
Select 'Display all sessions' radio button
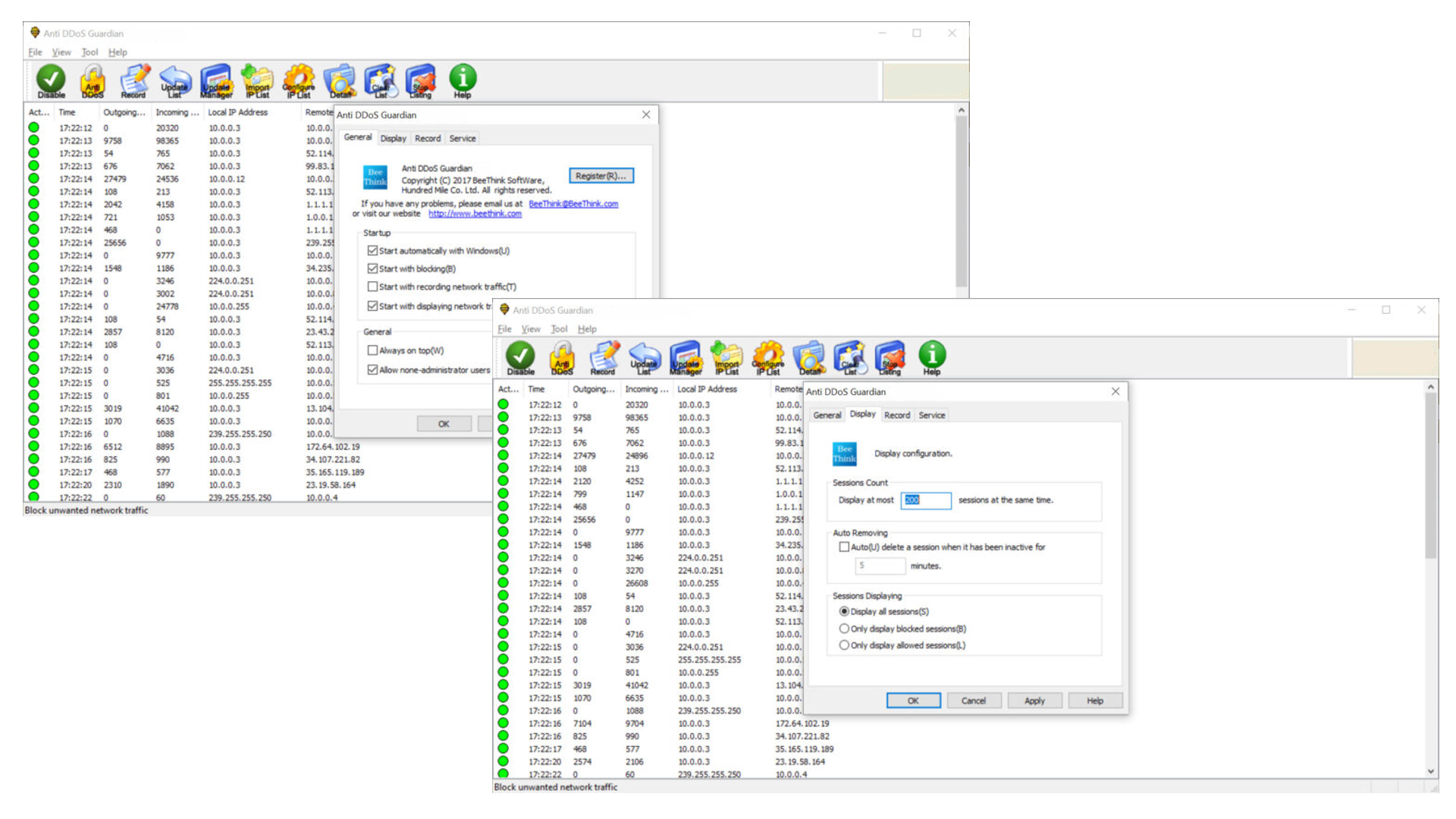[844, 611]
